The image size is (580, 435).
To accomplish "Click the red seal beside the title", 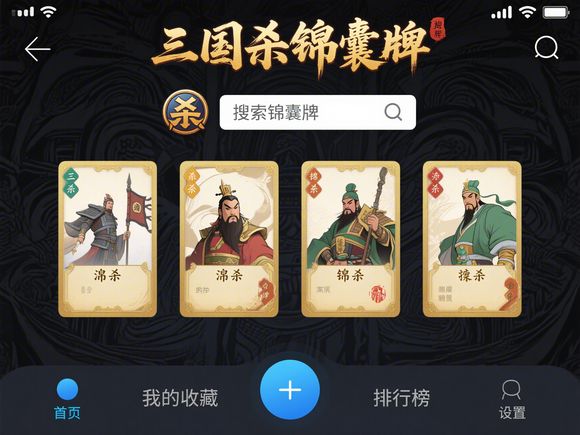I will 438,30.
